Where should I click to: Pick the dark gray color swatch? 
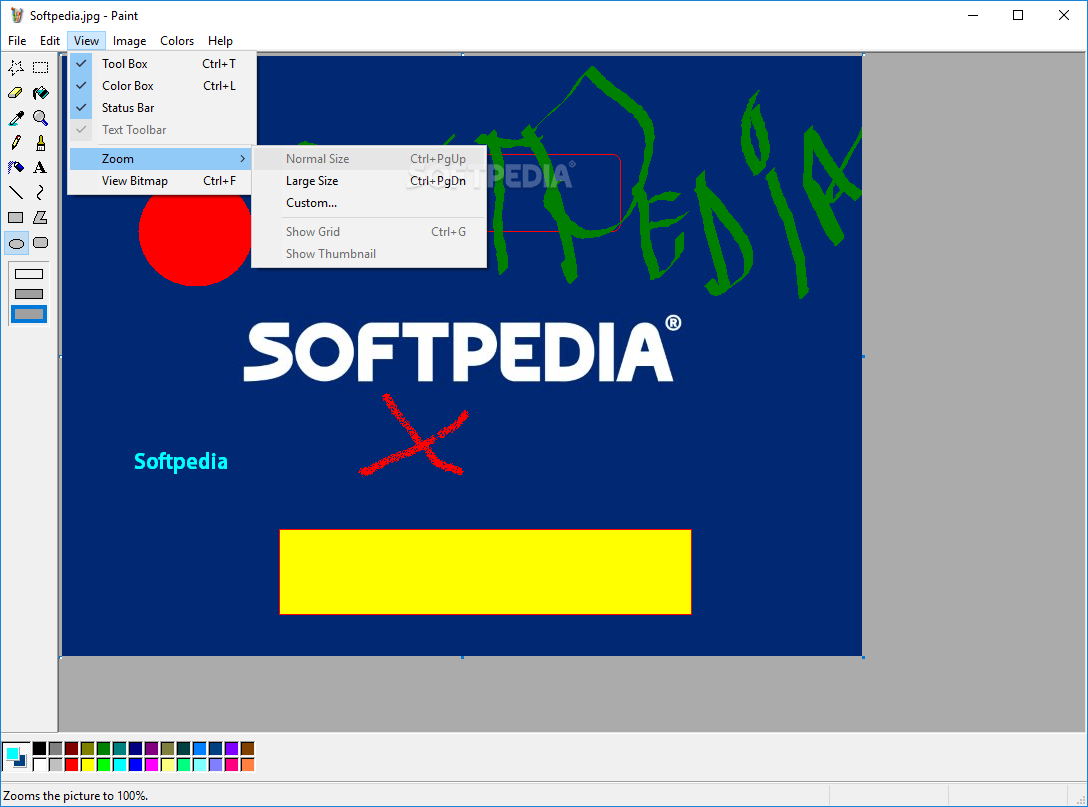(56, 748)
